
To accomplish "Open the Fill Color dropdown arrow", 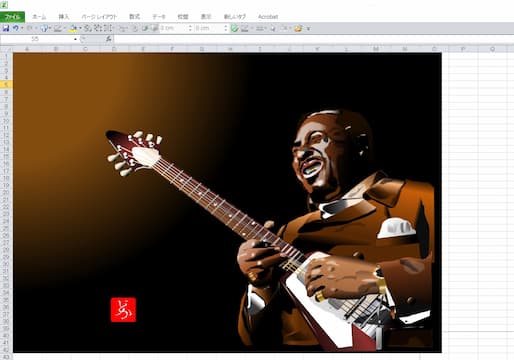I will tap(80, 29).
